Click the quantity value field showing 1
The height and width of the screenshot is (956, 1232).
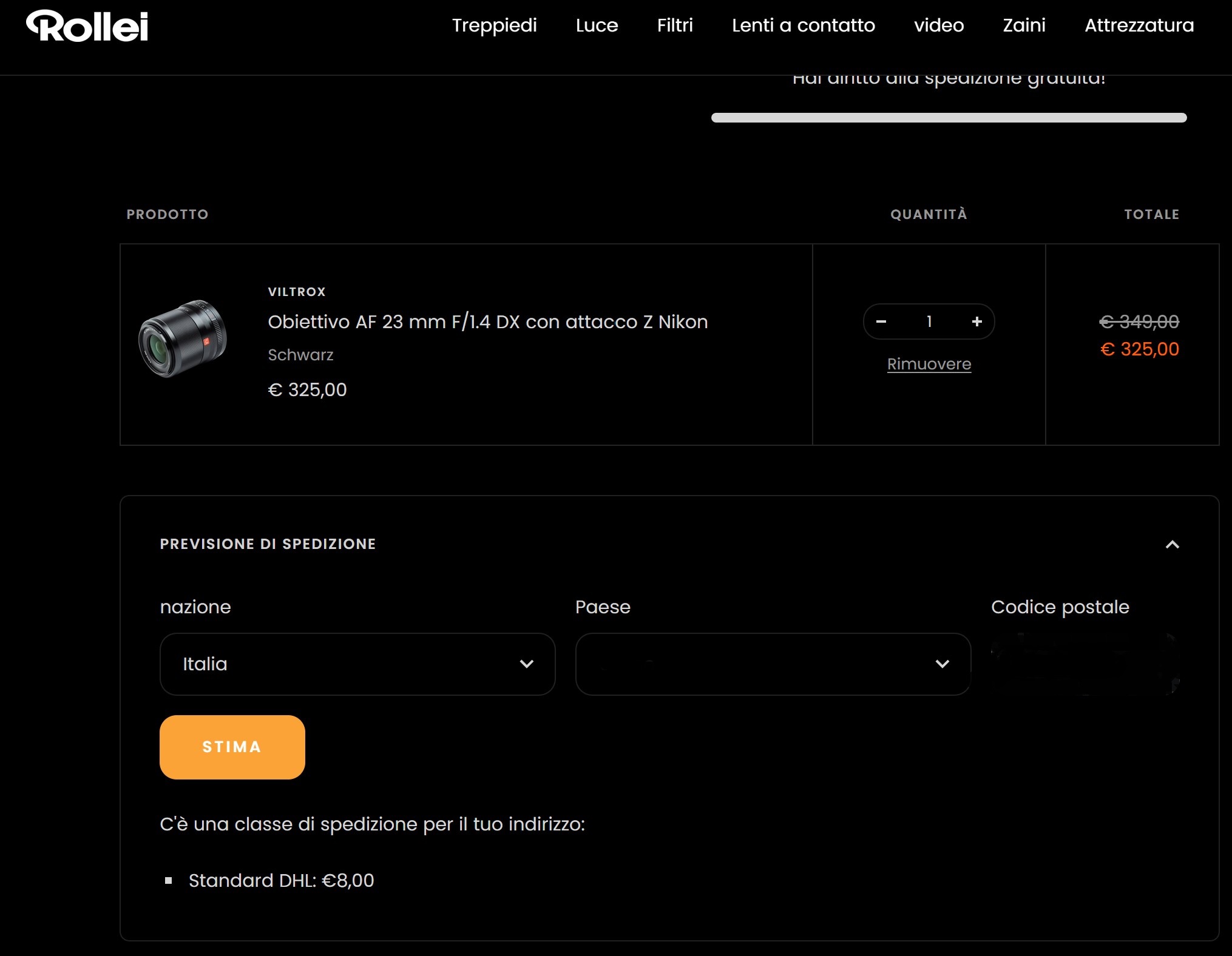coord(929,321)
